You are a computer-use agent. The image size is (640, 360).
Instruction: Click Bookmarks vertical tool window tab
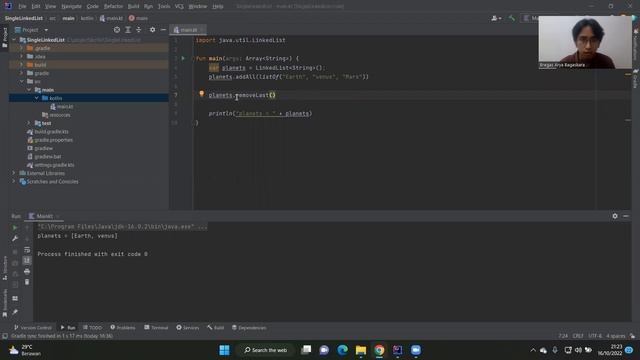point(4,303)
